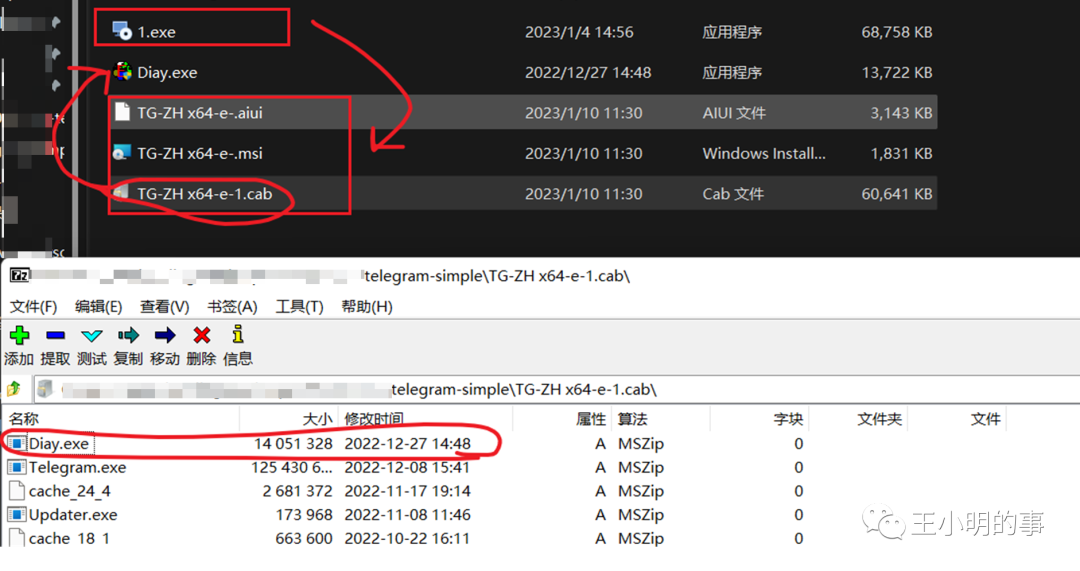Select the TG-ZH x64-e-.msi file name
Image resolution: width=1080 pixels, height=571 pixels.
click(200, 153)
